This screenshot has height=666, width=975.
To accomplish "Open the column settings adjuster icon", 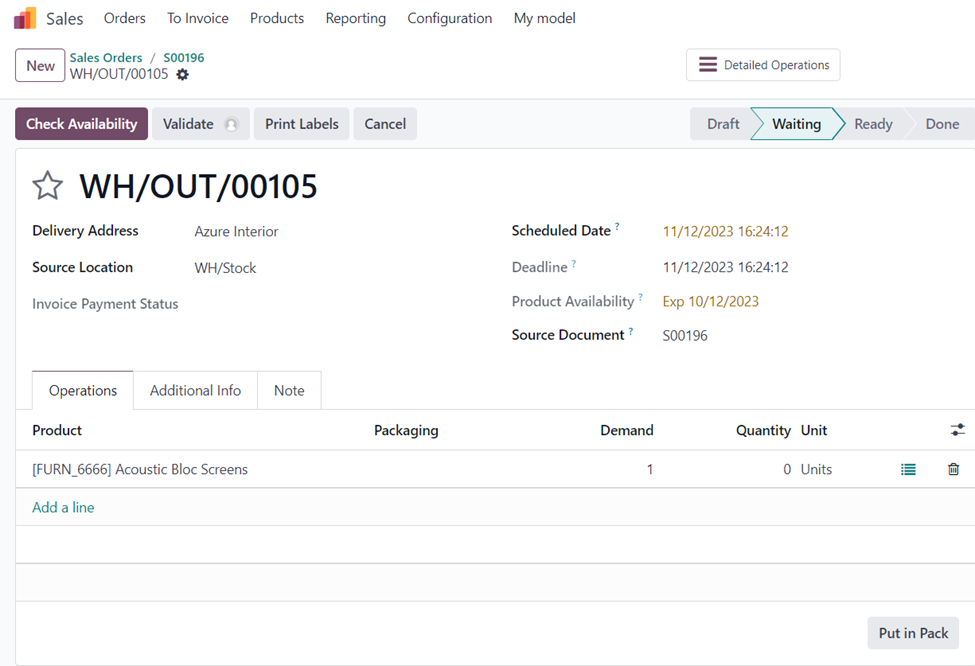I will coord(957,430).
